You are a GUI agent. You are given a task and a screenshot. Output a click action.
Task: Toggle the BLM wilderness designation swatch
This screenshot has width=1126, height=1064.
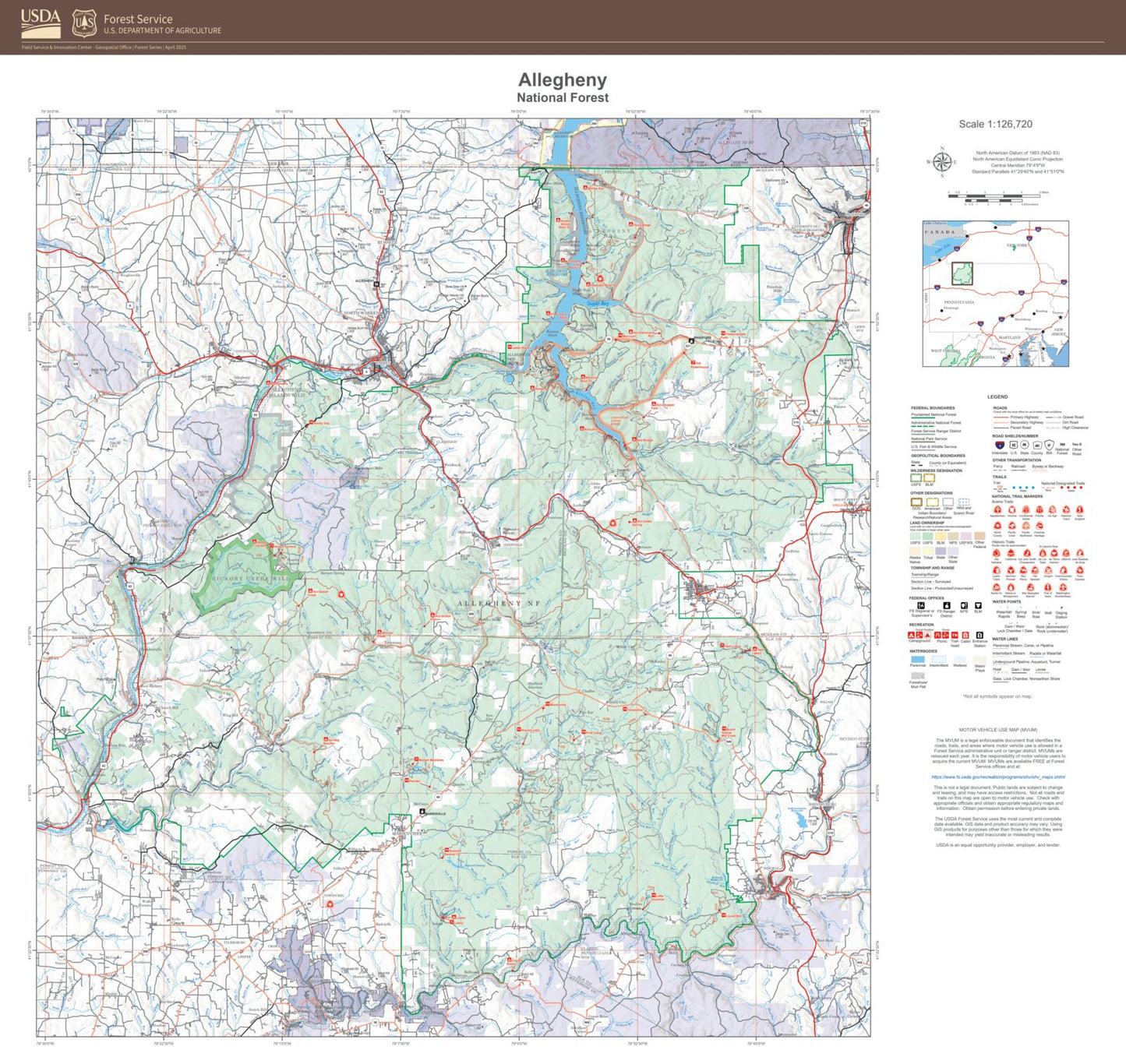(x=930, y=478)
